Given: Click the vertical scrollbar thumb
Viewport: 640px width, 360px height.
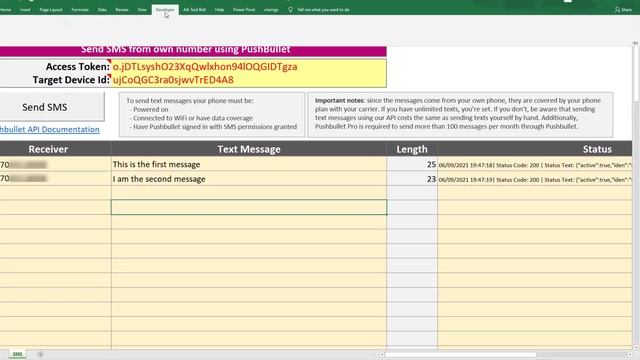Looking at the screenshot, I should [636, 73].
